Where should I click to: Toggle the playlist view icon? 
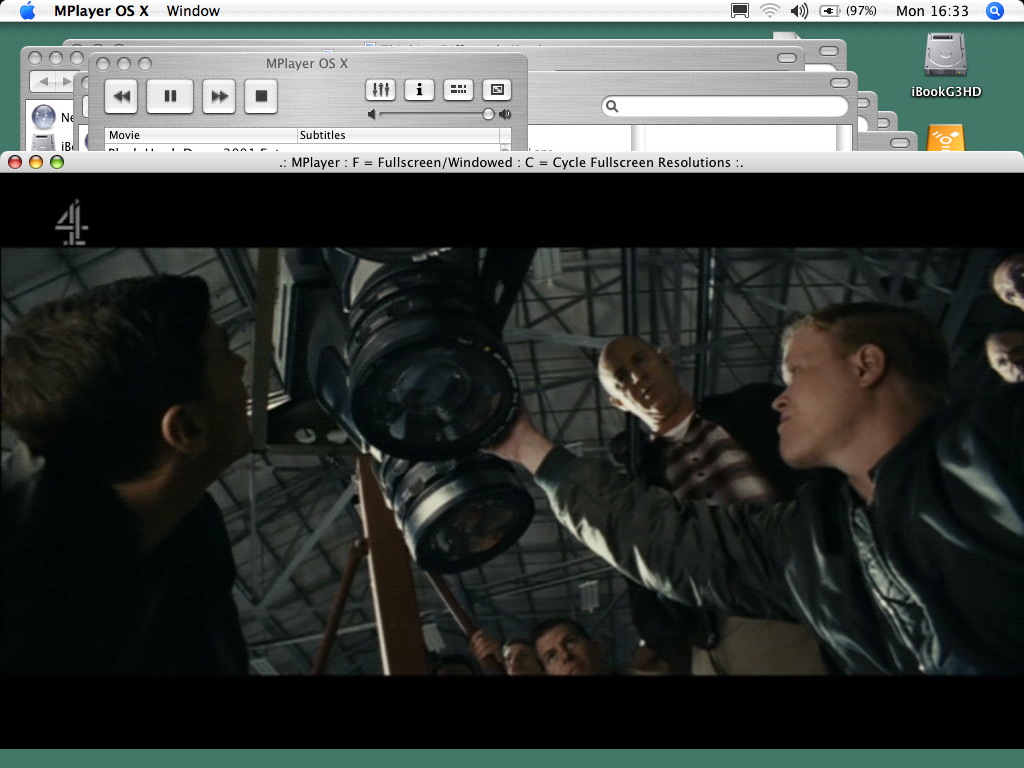point(458,90)
